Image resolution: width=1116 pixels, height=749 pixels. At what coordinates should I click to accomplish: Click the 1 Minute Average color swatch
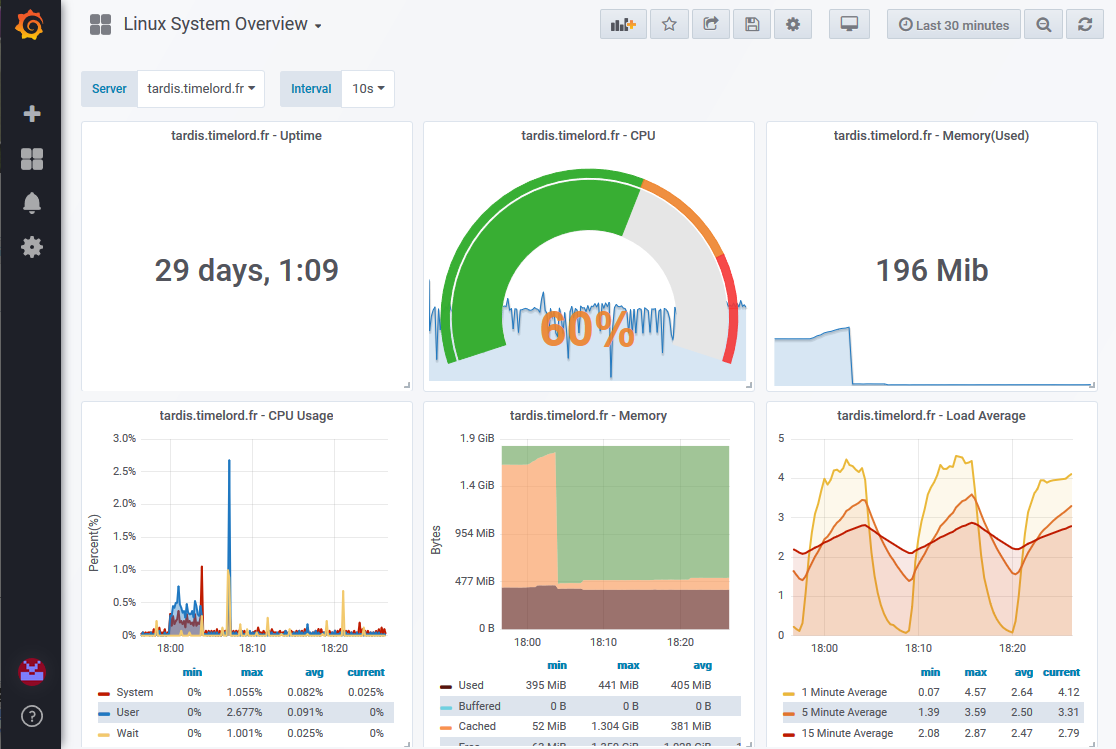click(x=789, y=693)
